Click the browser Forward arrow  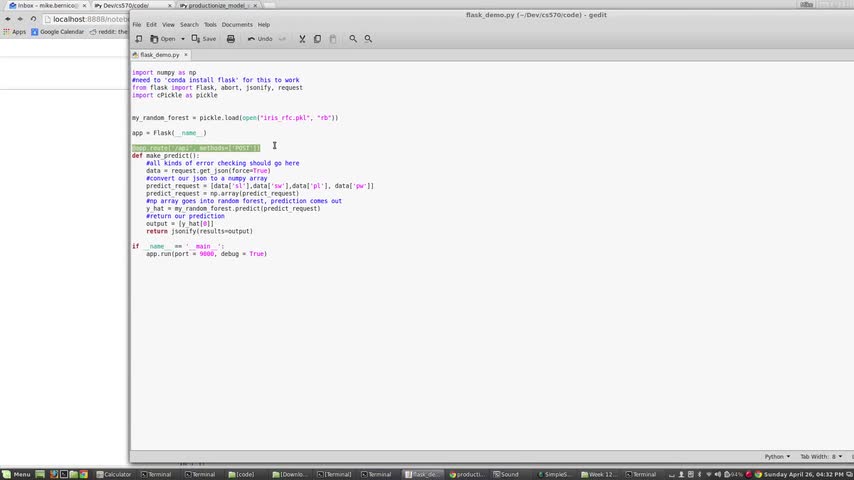tap(20, 19)
